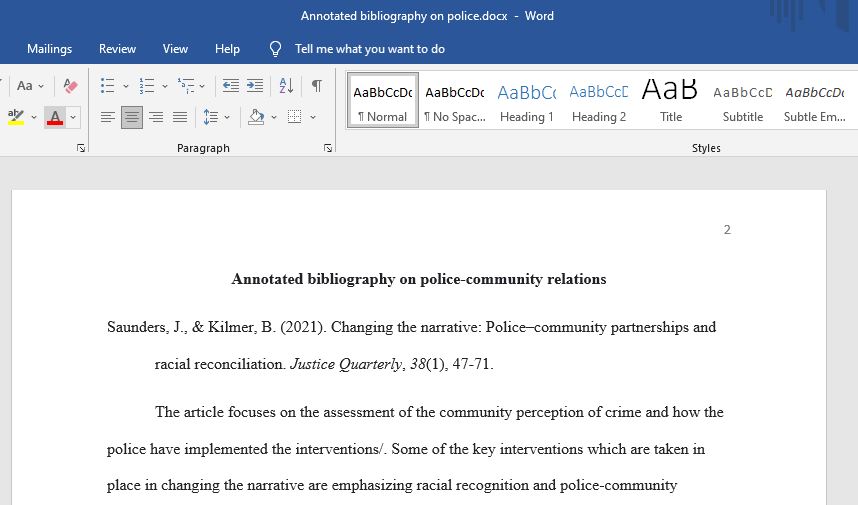This screenshot has height=505, width=858.
Task: Apply paragraph shading with paint bucket
Action: click(x=256, y=117)
